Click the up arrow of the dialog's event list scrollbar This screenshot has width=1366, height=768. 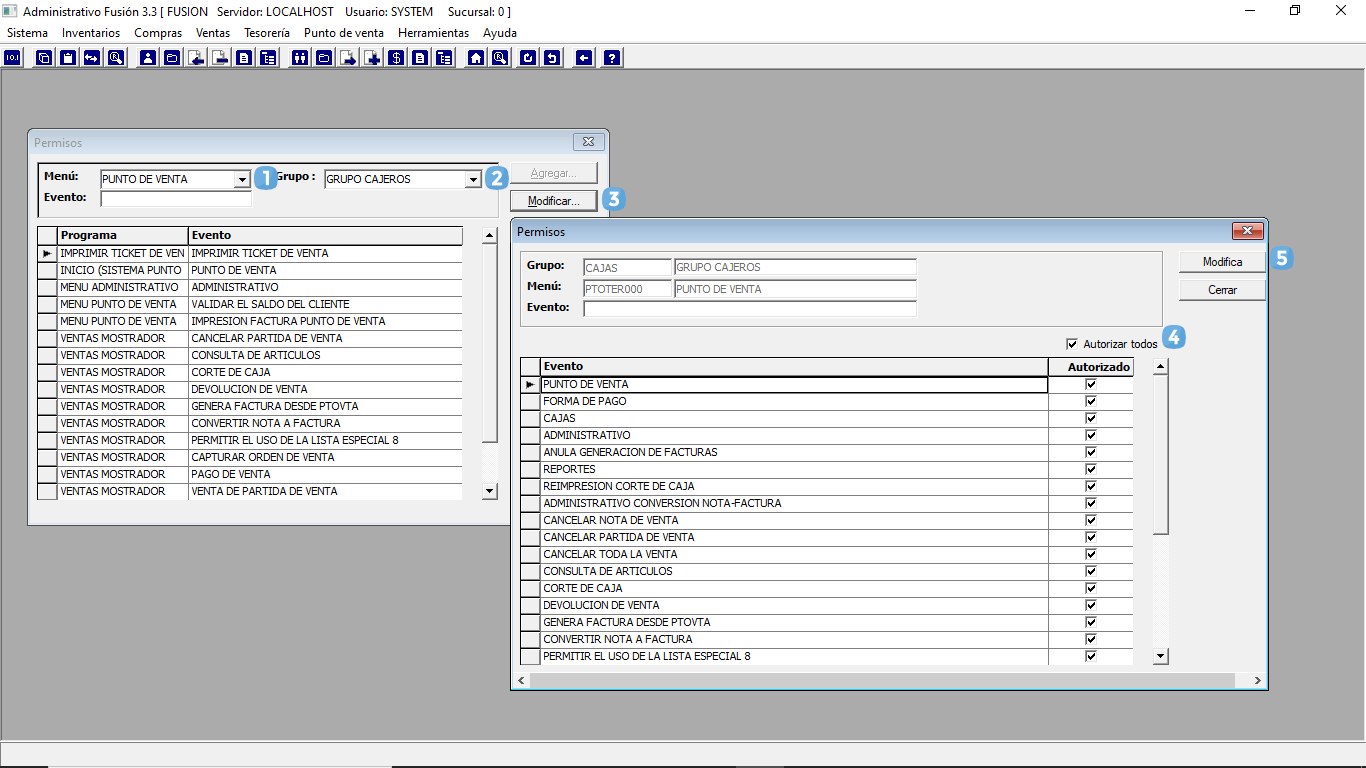pos(1160,366)
